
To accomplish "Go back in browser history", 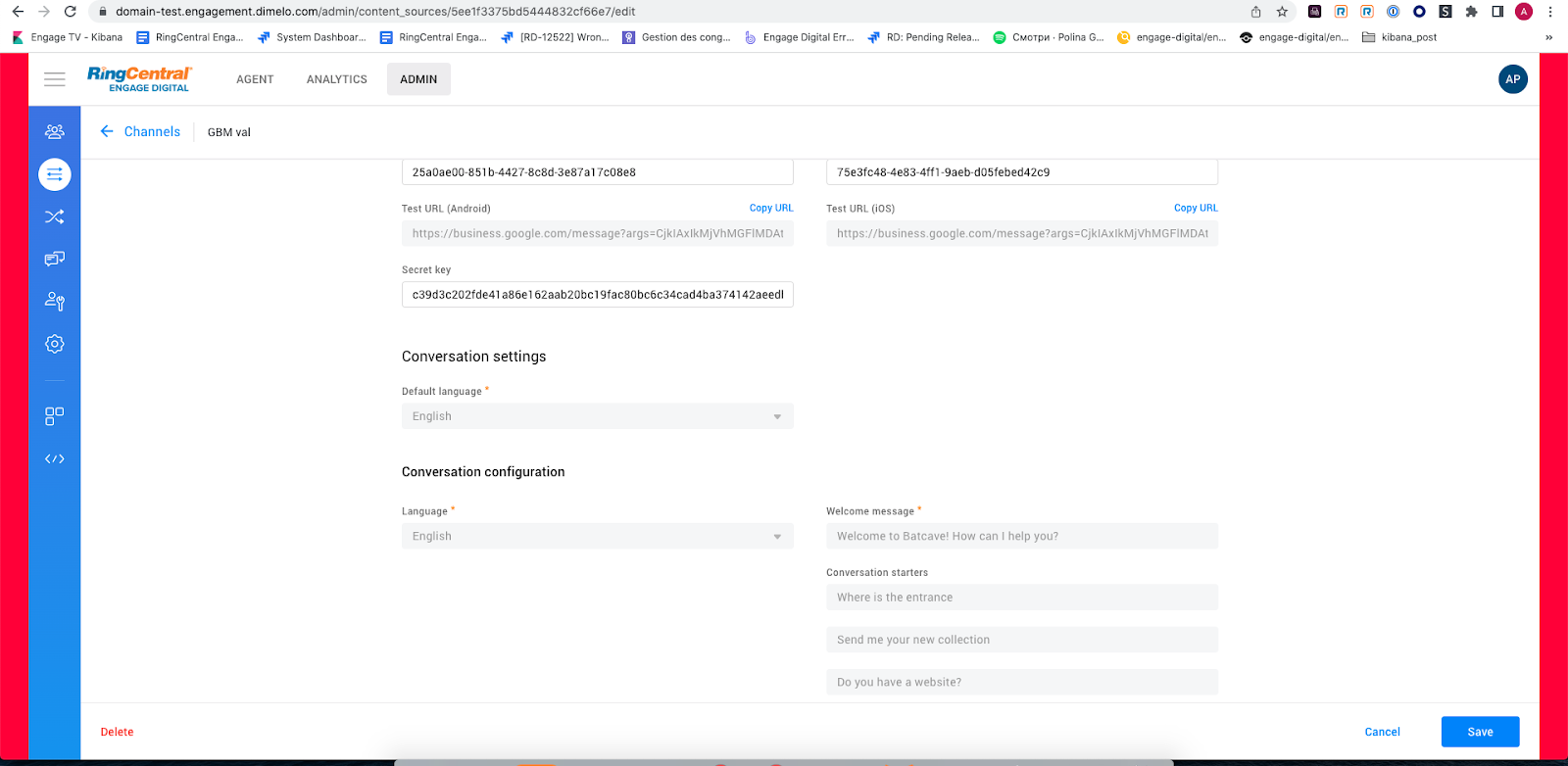I will click(18, 12).
